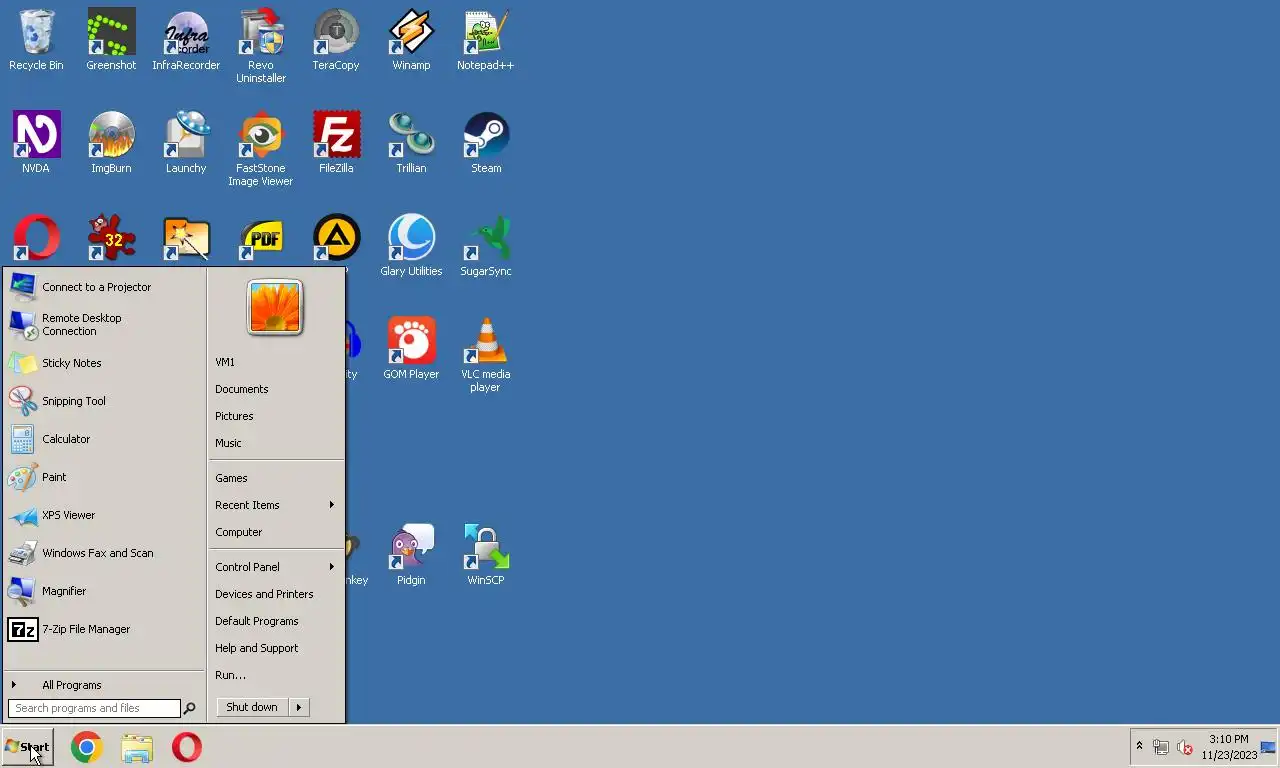Expand the Recent Items submenu arrow
The image size is (1280, 768).
pyautogui.click(x=332, y=505)
